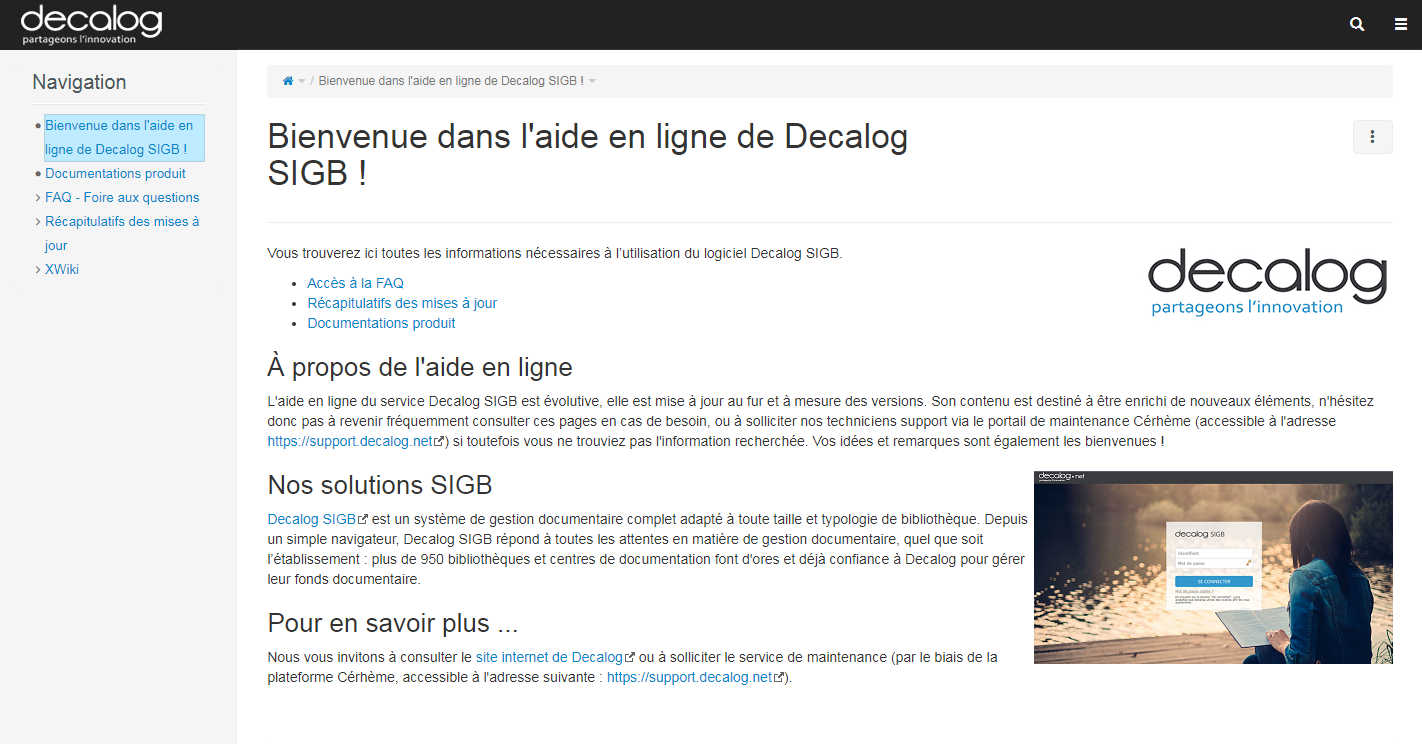Click the decalog.net login page screenshot
The image size is (1422, 744).
tap(1212, 567)
